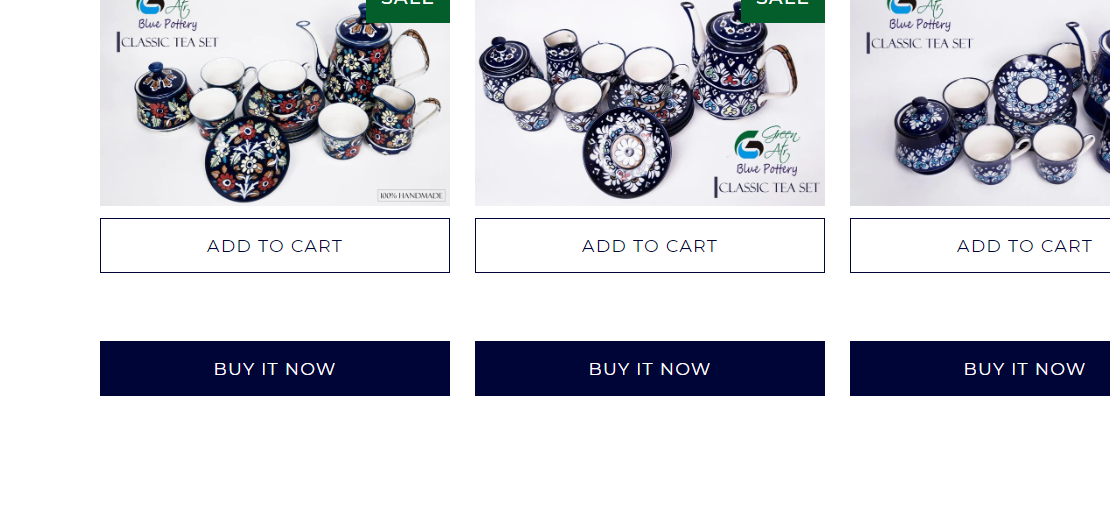
Task: Click floral plate in first product photo
Action: click(x=248, y=159)
